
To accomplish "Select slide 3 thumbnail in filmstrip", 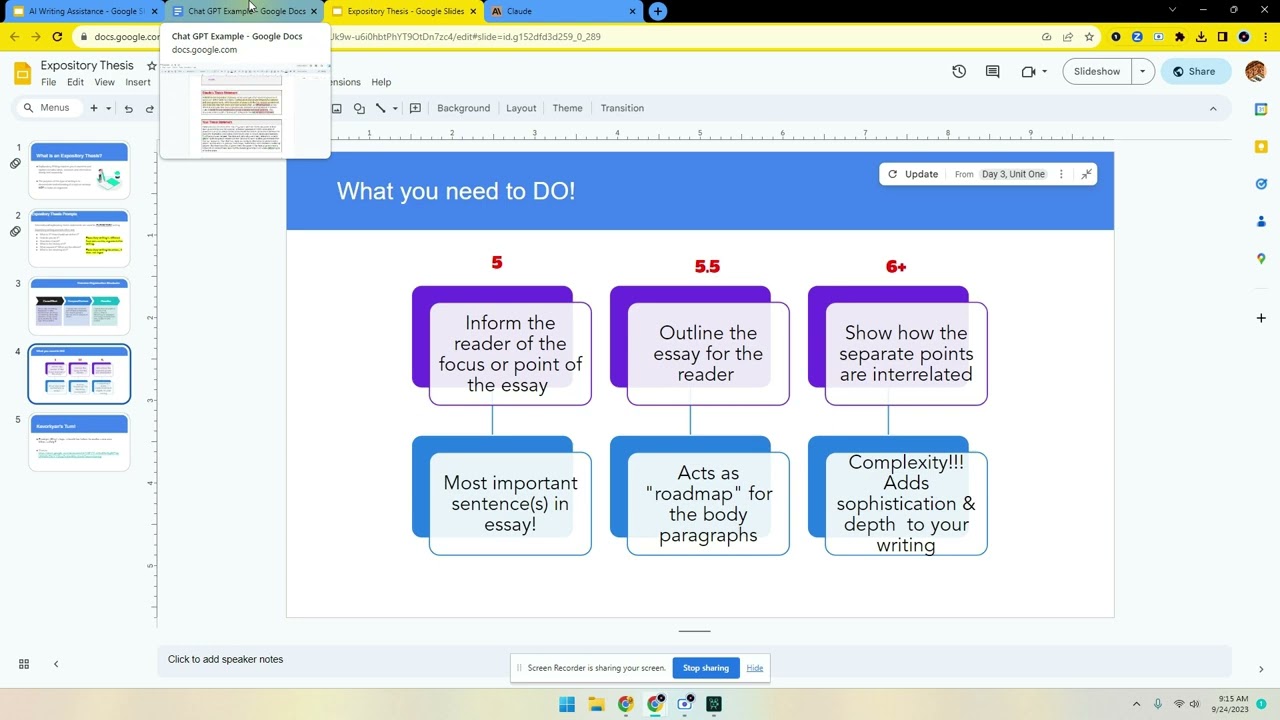I will [x=80, y=306].
